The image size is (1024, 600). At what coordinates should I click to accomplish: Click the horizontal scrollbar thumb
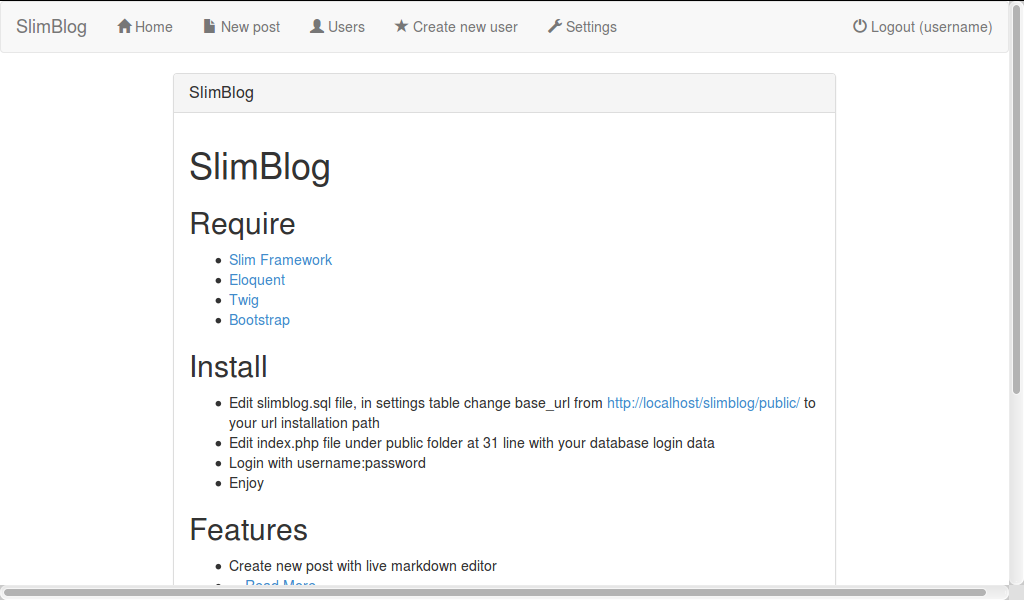494,593
